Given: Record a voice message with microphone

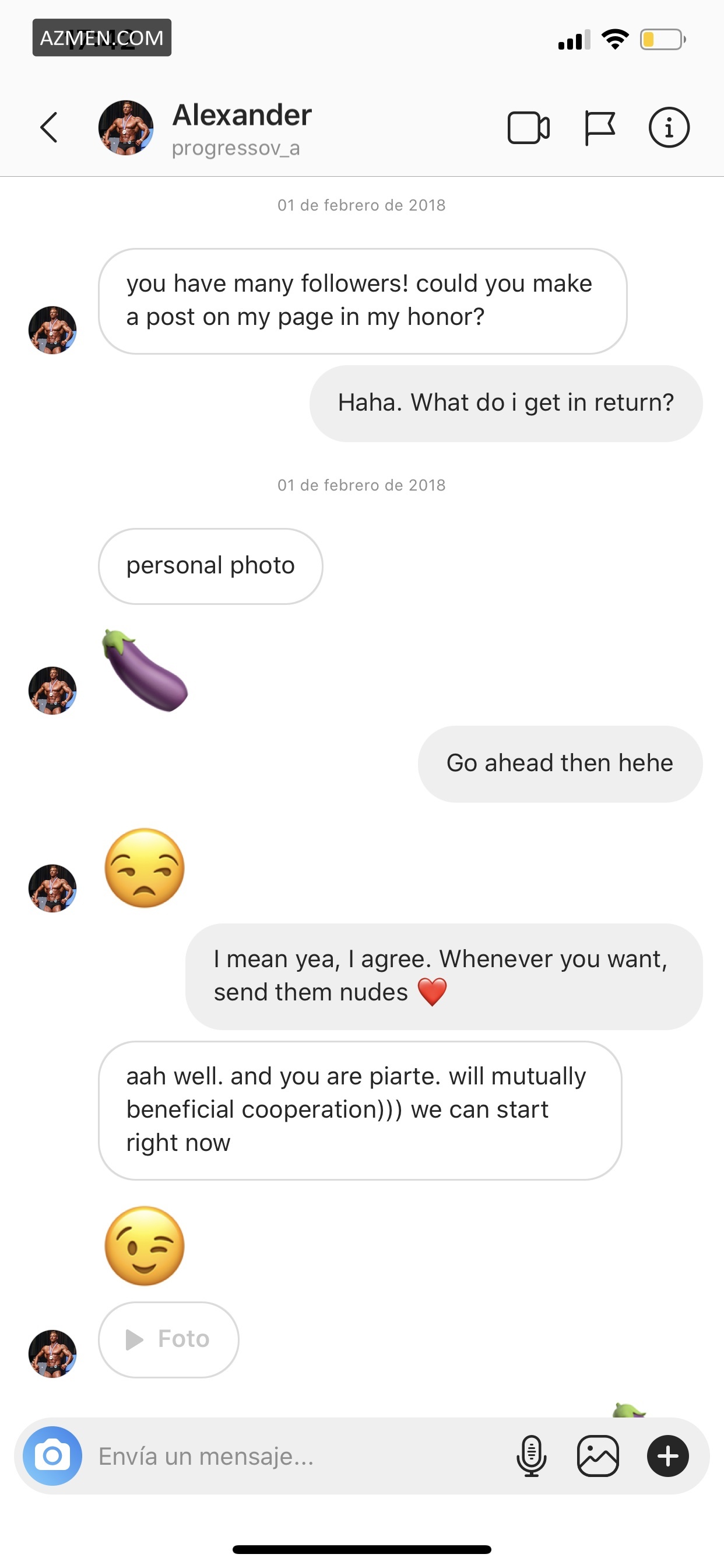Looking at the screenshot, I should (x=531, y=1455).
